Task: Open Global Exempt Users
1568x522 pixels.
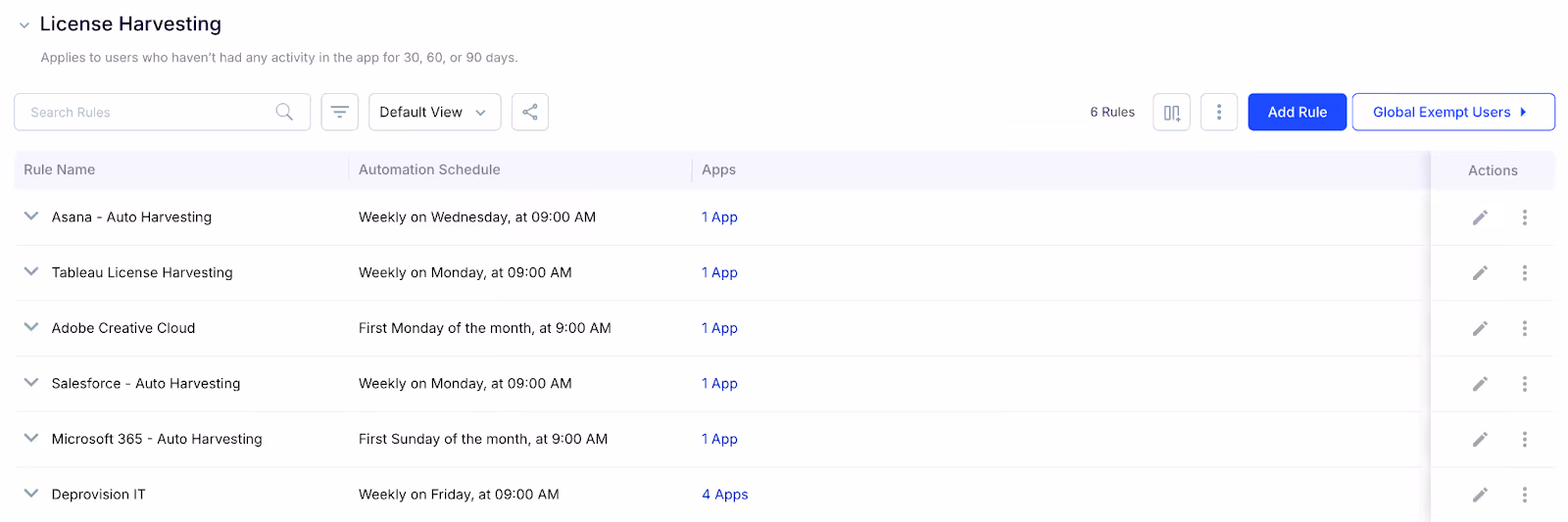Action: tap(1453, 112)
